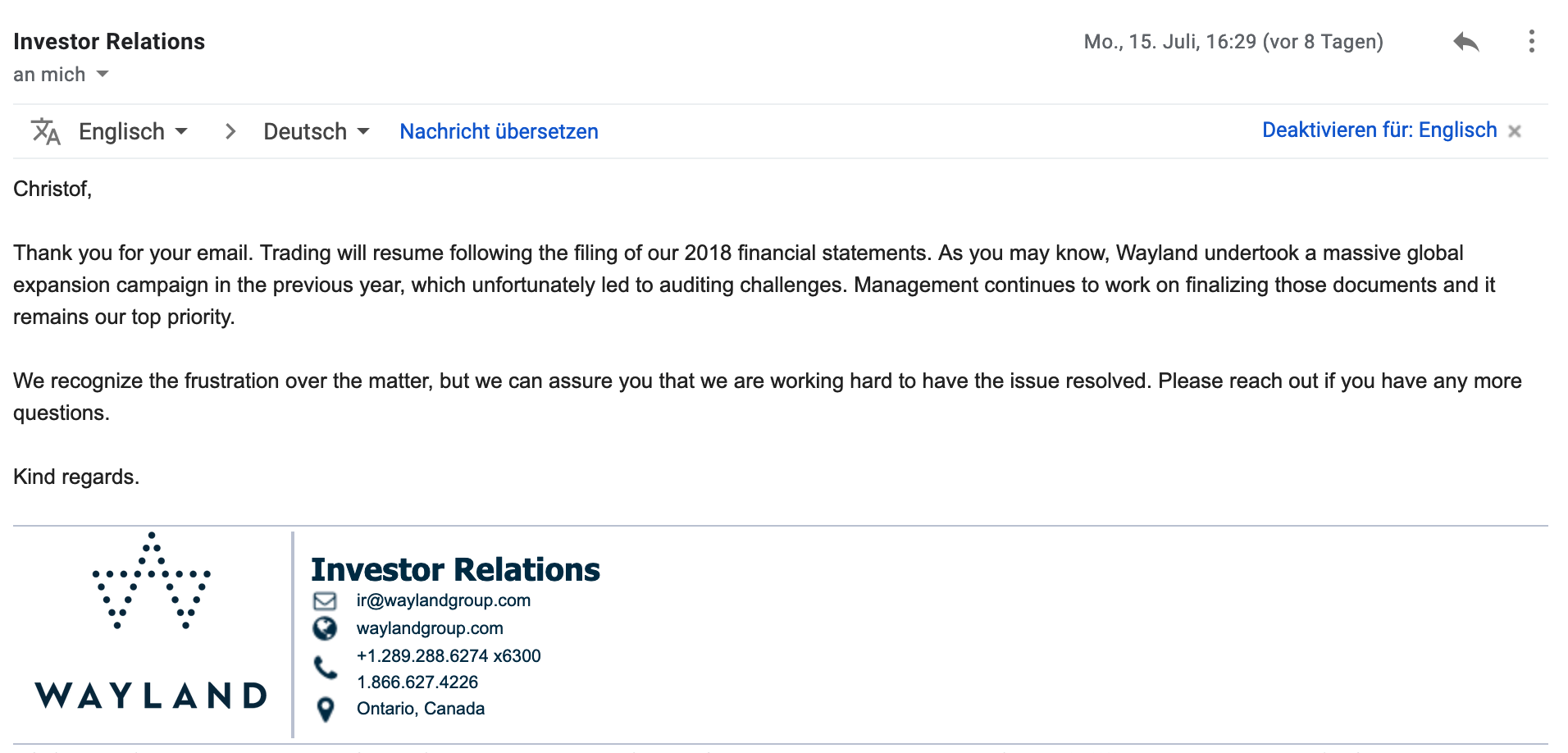Expand the "an mich" recipient details
The width and height of the screenshot is (1568, 753).
[x=103, y=75]
